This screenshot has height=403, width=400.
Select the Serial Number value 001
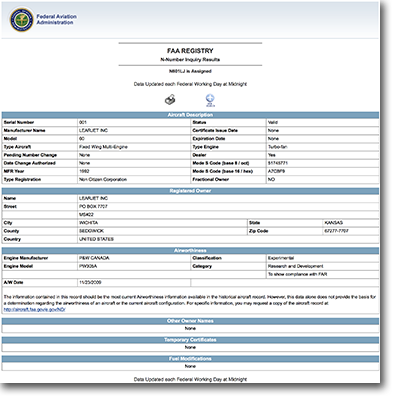[x=83, y=123]
